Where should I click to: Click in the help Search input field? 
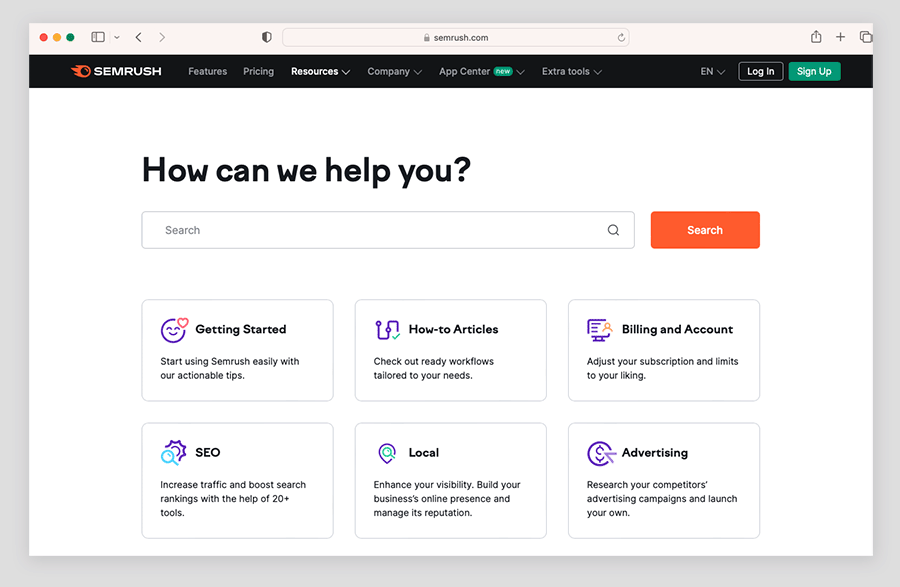(x=388, y=230)
